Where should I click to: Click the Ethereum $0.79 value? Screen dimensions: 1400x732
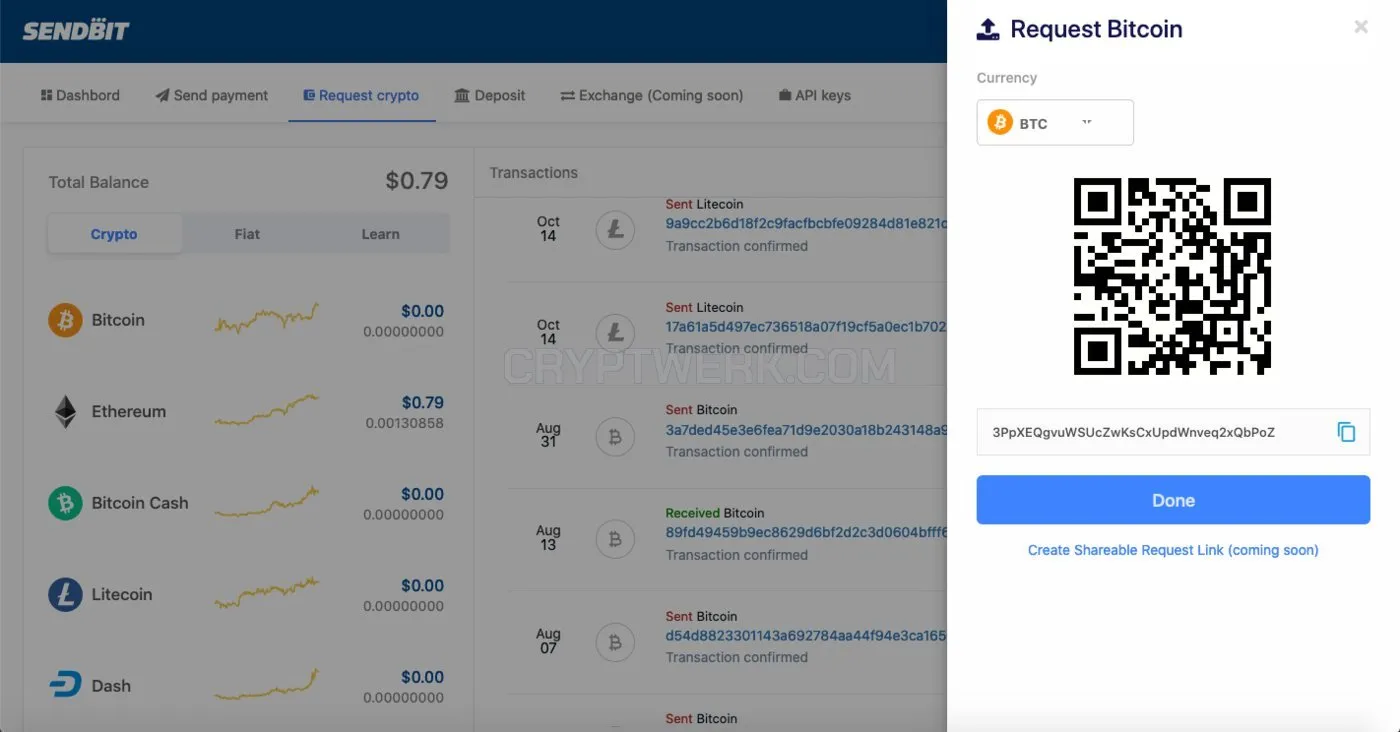click(x=423, y=403)
